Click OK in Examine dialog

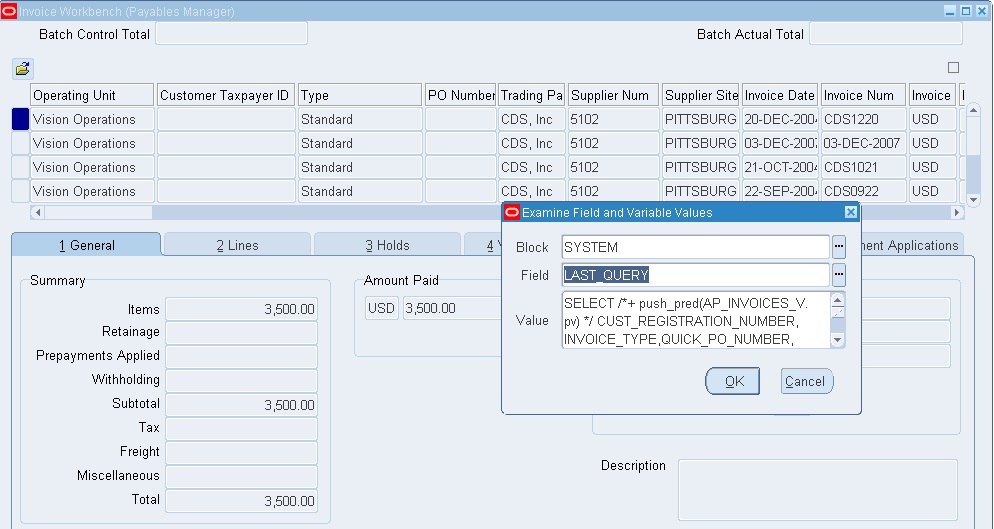pos(733,381)
